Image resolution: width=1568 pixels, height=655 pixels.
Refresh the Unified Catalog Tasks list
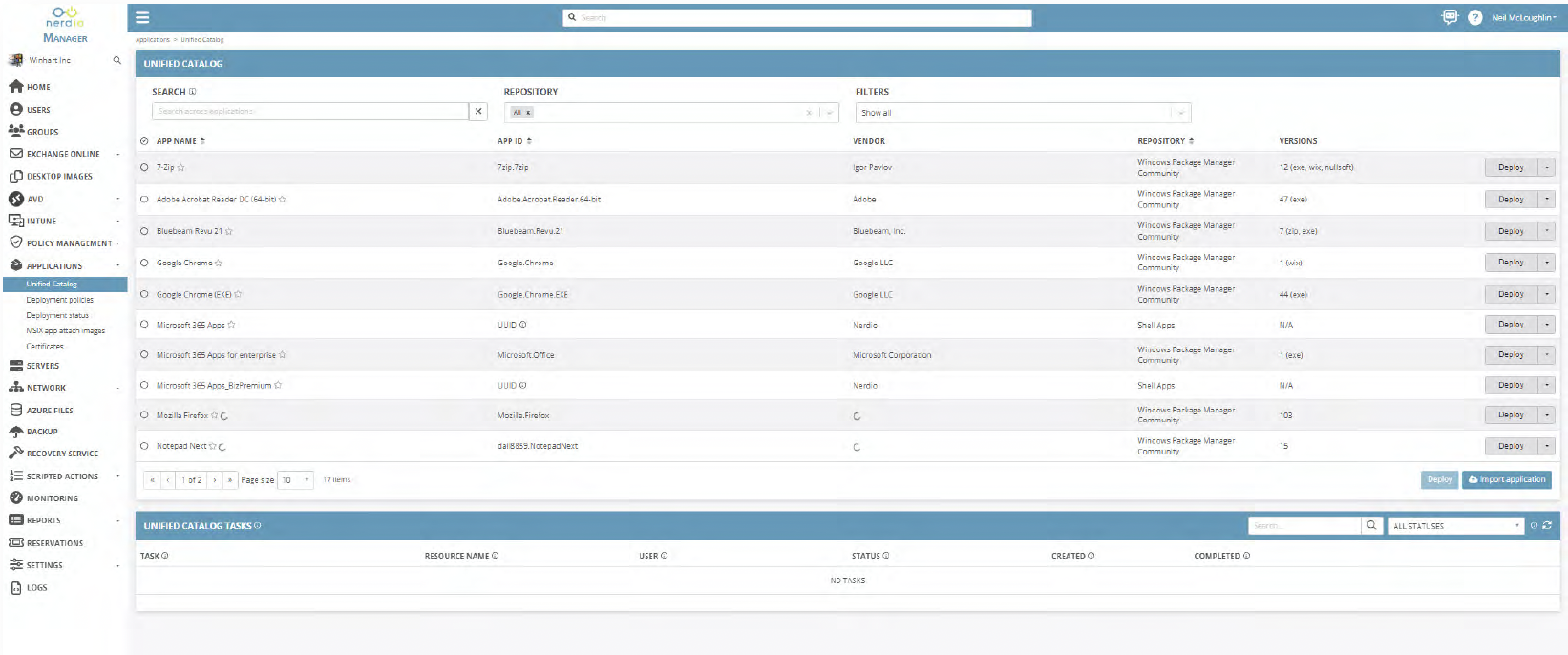(x=1547, y=525)
